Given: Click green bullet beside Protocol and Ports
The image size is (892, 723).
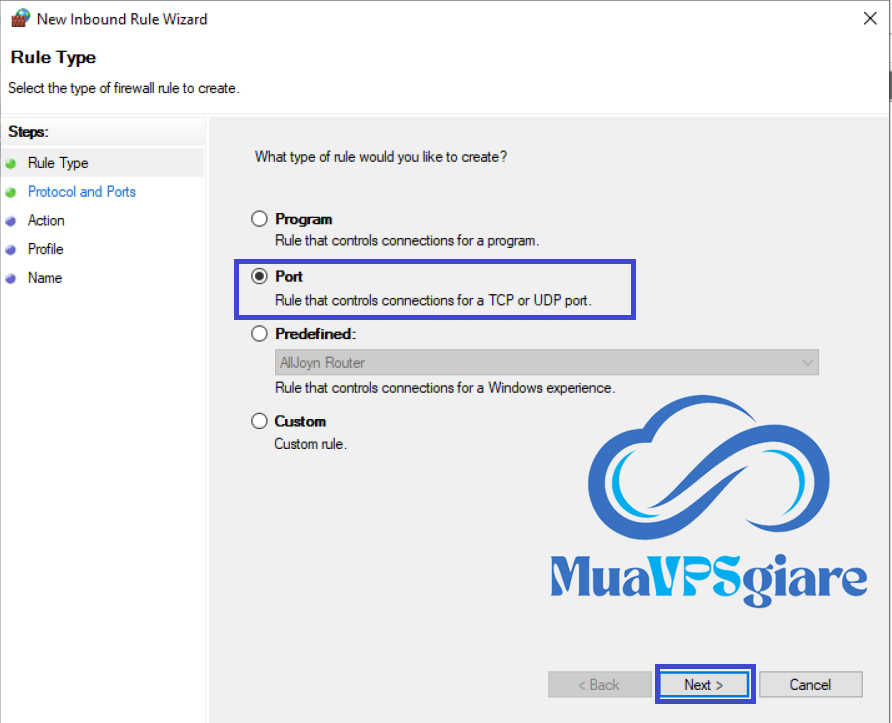Looking at the screenshot, I should click(11, 192).
